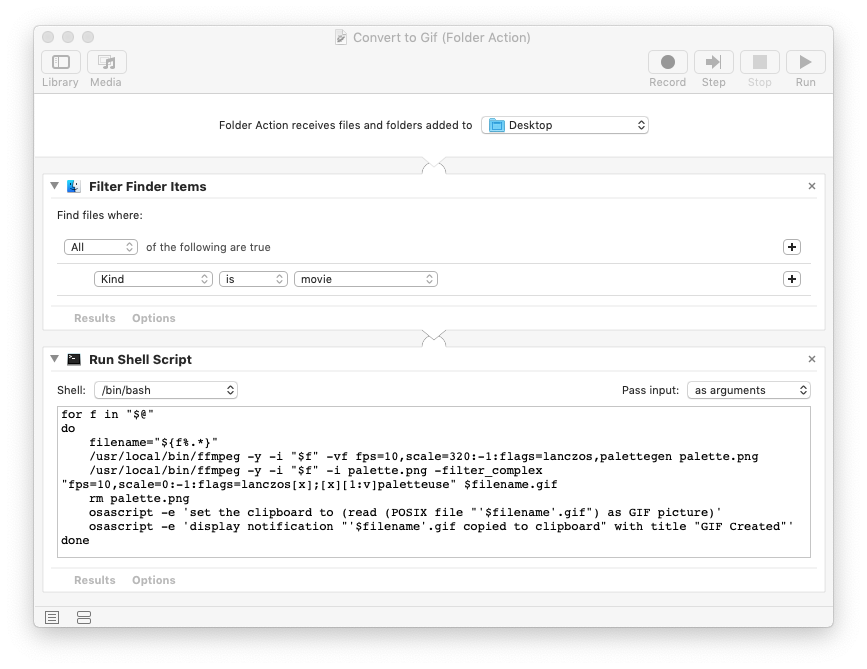Screen dimensions: 867x669
Task: Collapse the Filter Finder Items action
Action: (x=53, y=186)
